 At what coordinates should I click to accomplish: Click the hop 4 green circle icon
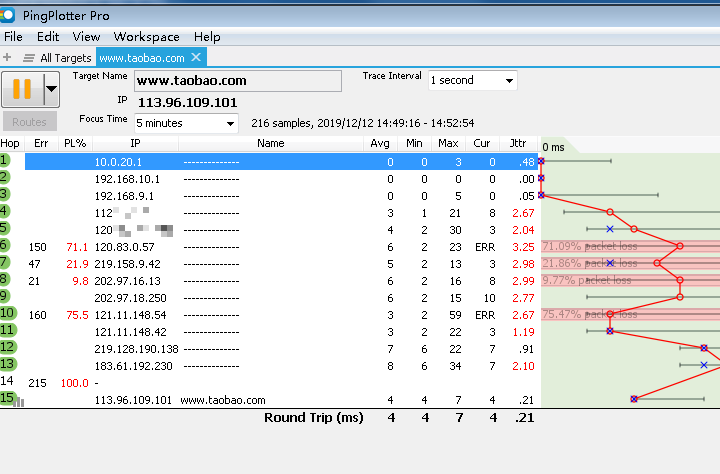(5, 211)
